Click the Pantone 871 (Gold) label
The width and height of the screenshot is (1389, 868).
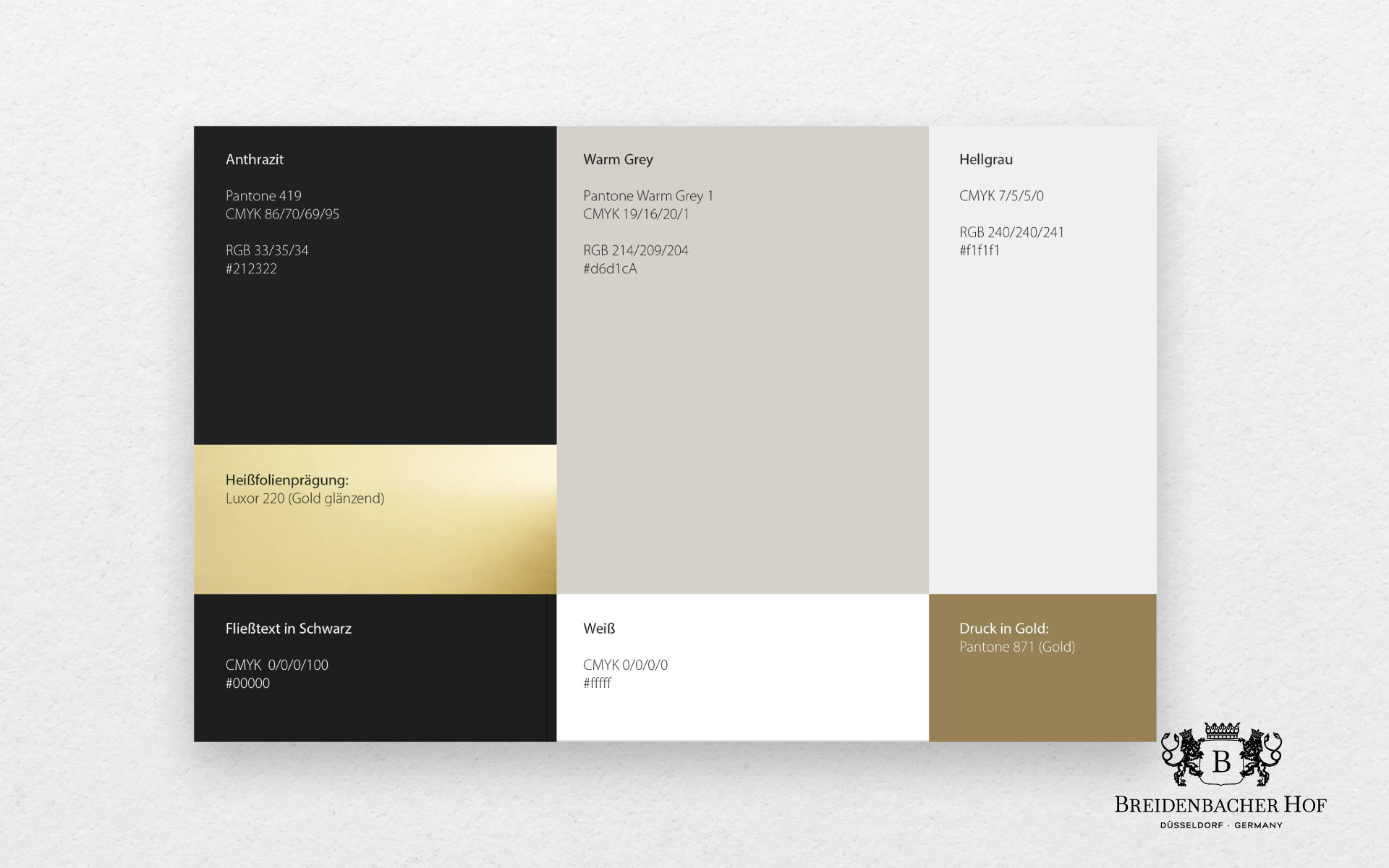pos(1017,647)
